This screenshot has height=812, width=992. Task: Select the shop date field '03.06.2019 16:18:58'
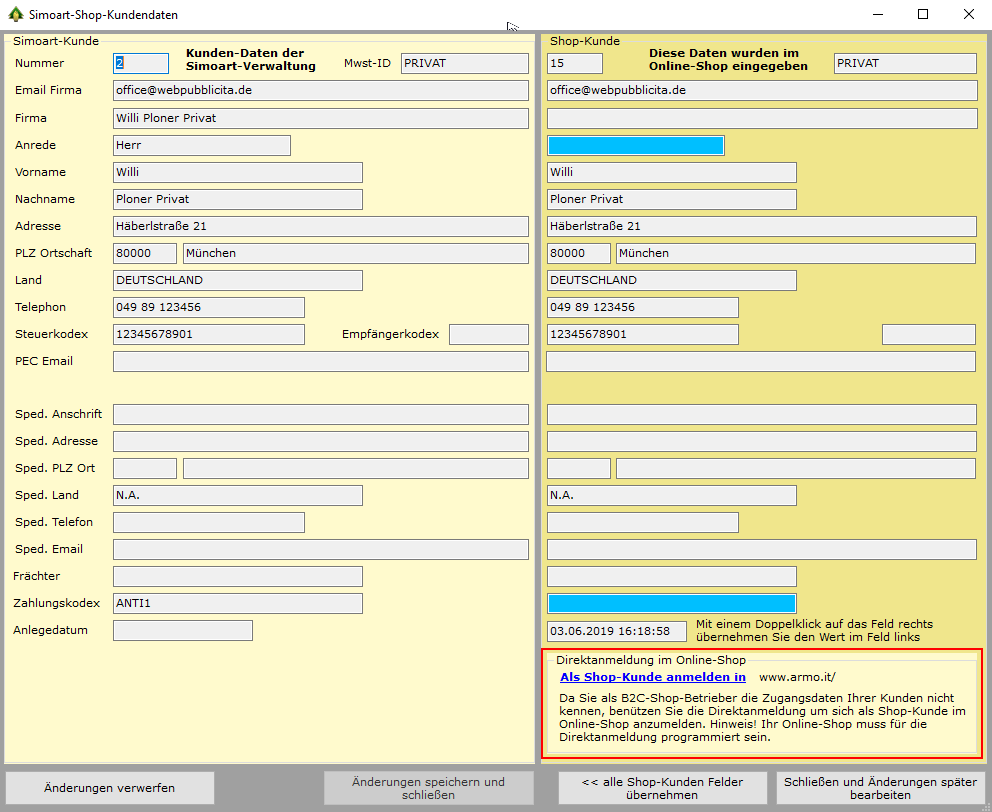click(x=617, y=631)
